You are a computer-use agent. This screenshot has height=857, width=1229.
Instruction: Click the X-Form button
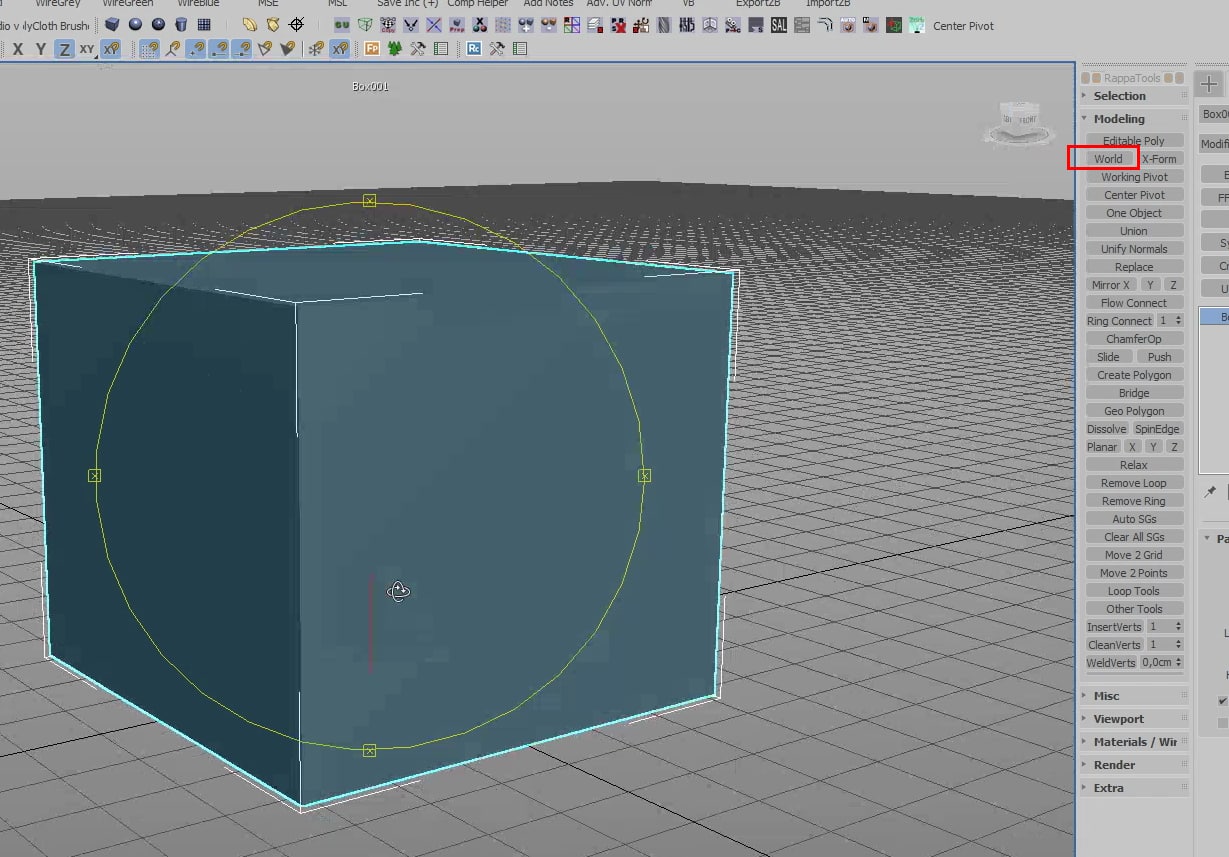[1160, 159]
